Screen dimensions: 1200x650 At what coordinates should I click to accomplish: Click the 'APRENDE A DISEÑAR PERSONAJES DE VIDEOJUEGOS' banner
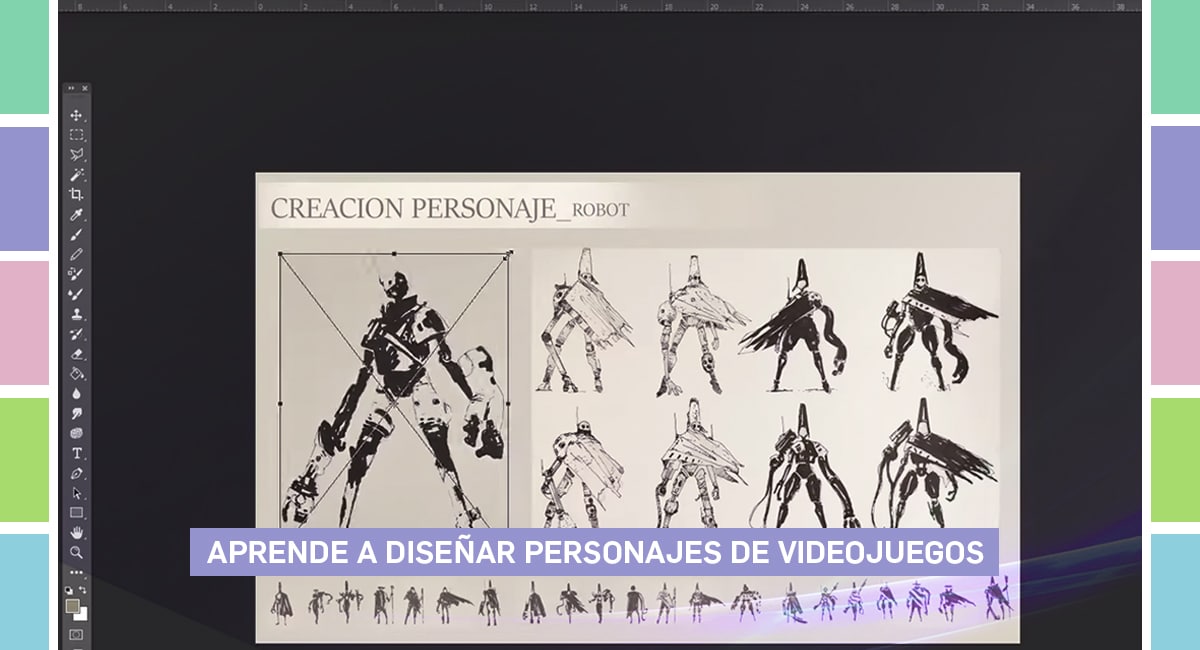tap(594, 552)
